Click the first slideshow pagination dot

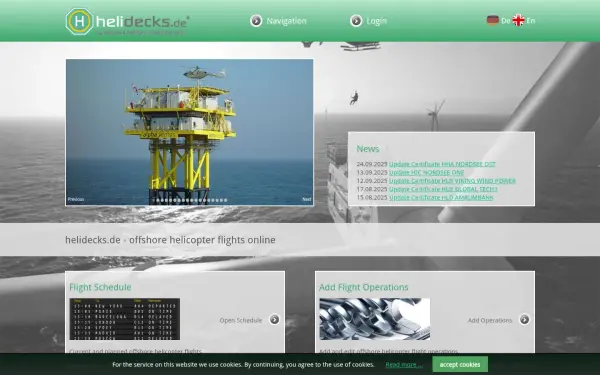tap(154, 200)
